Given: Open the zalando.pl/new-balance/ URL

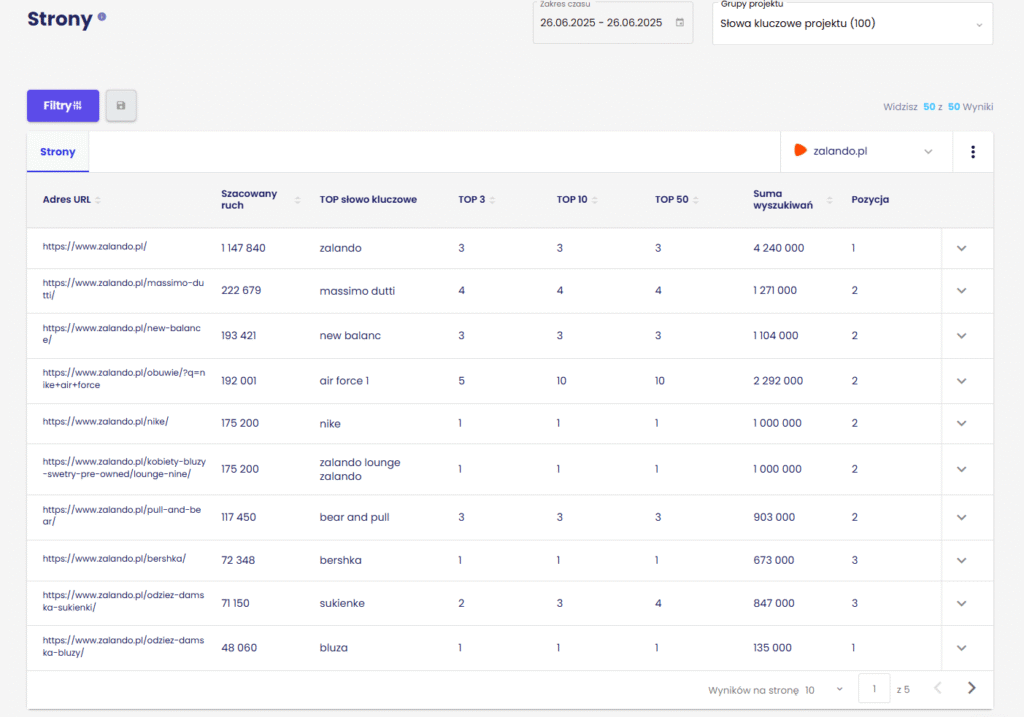Looking at the screenshot, I should tap(121, 334).
